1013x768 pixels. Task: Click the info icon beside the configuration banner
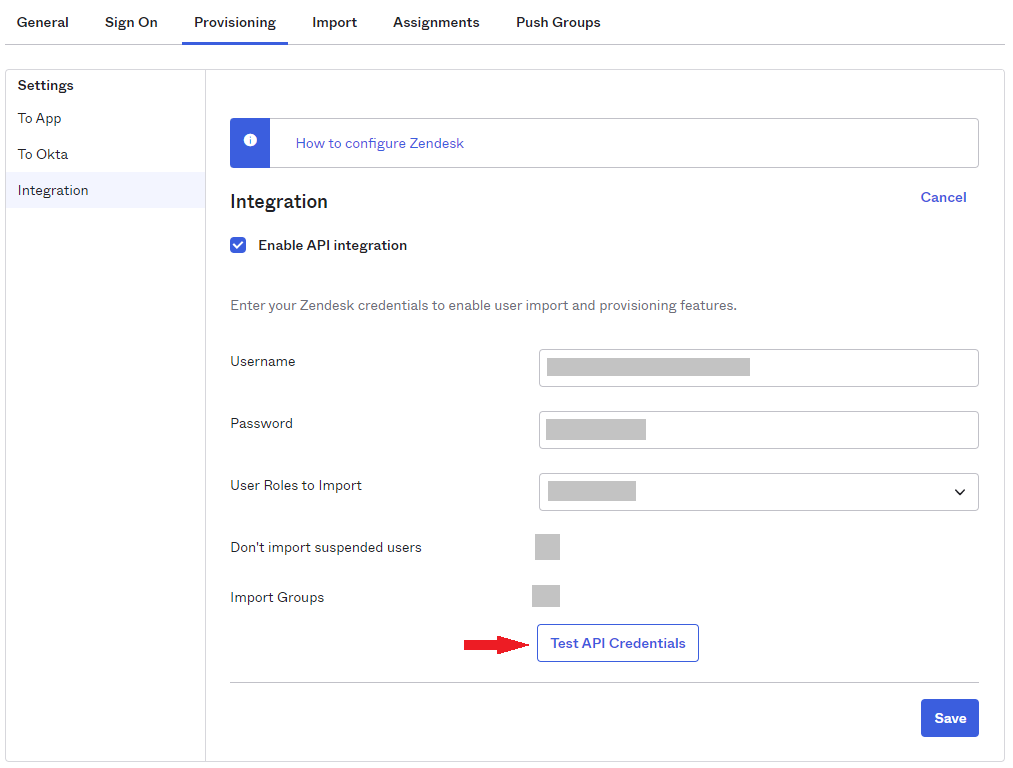click(250, 142)
